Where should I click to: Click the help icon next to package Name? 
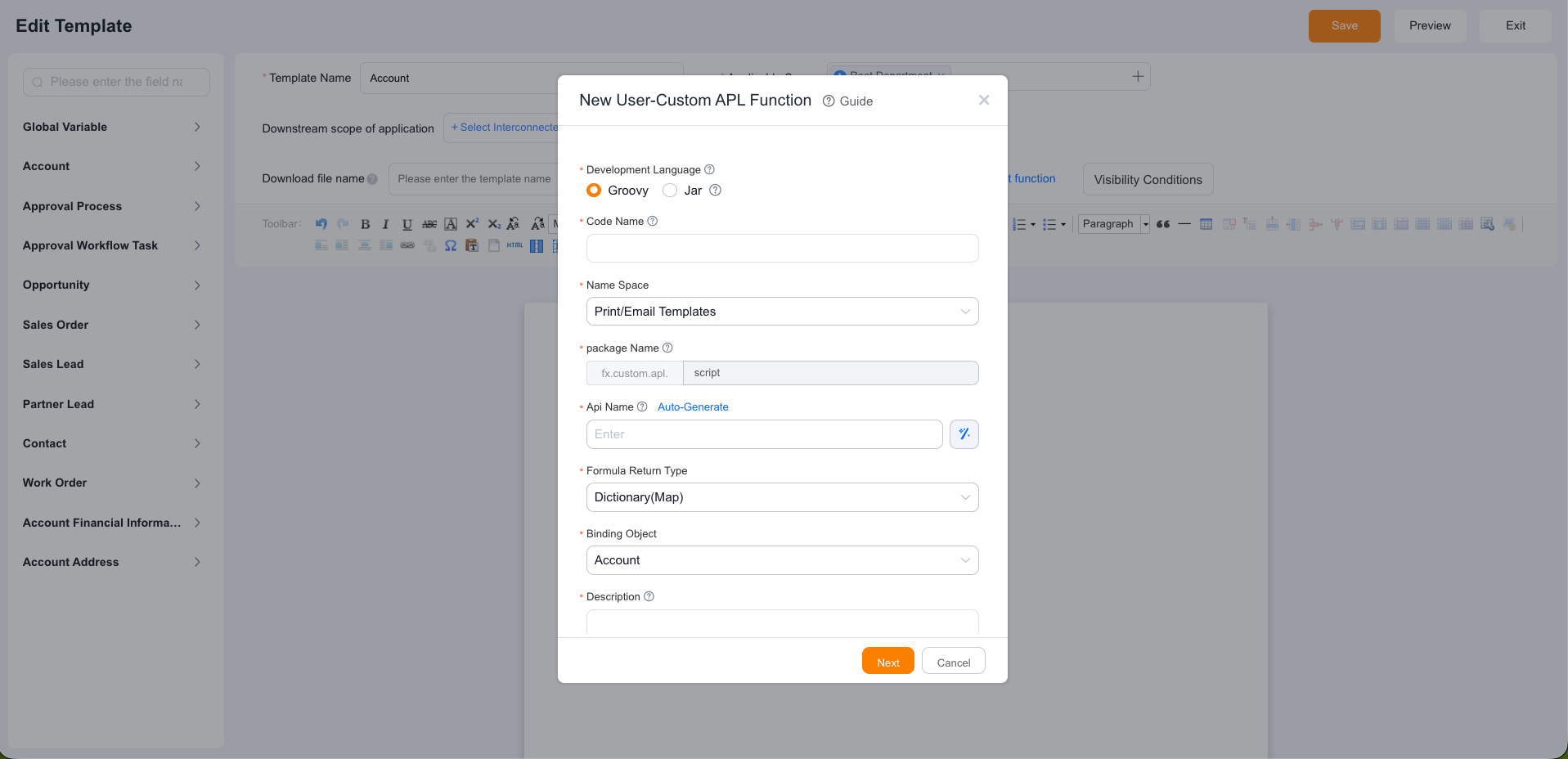click(x=667, y=348)
